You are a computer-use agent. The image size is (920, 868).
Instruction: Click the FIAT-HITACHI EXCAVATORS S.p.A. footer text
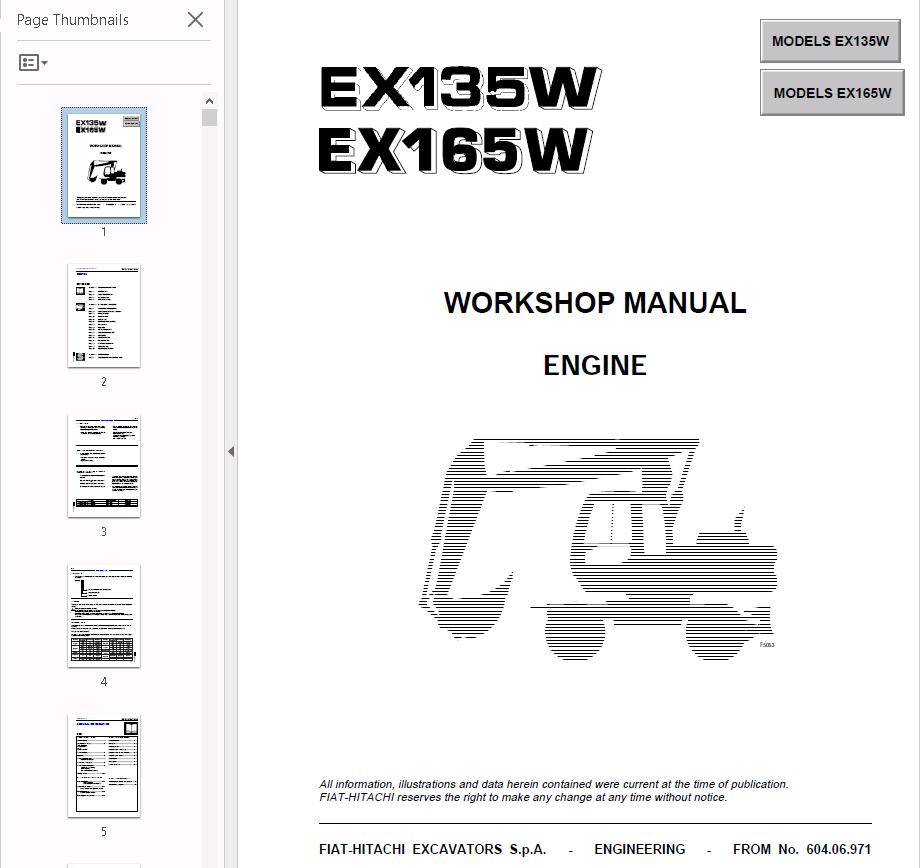(x=432, y=849)
